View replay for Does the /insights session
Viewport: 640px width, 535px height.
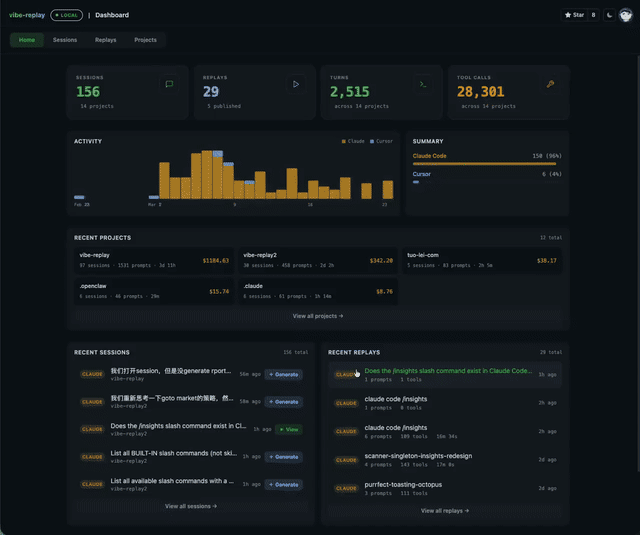click(x=289, y=429)
